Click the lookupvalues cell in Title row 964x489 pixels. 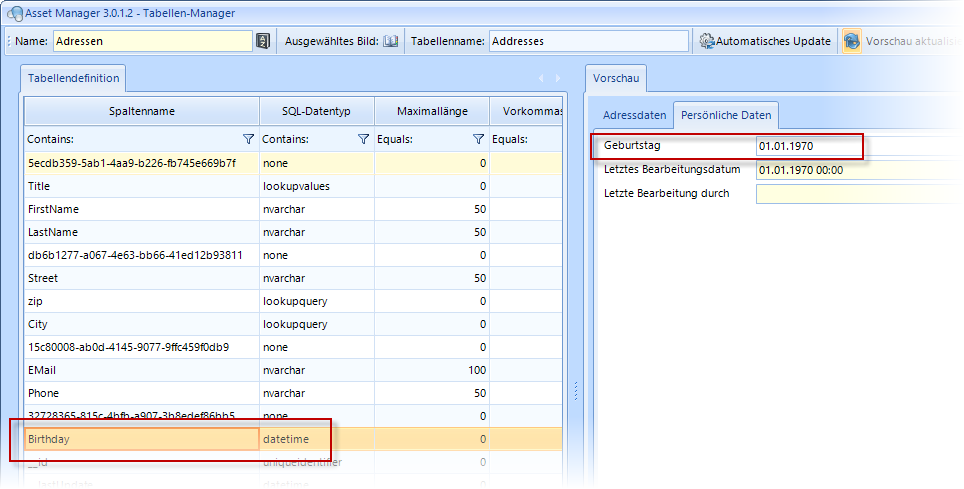(x=317, y=186)
